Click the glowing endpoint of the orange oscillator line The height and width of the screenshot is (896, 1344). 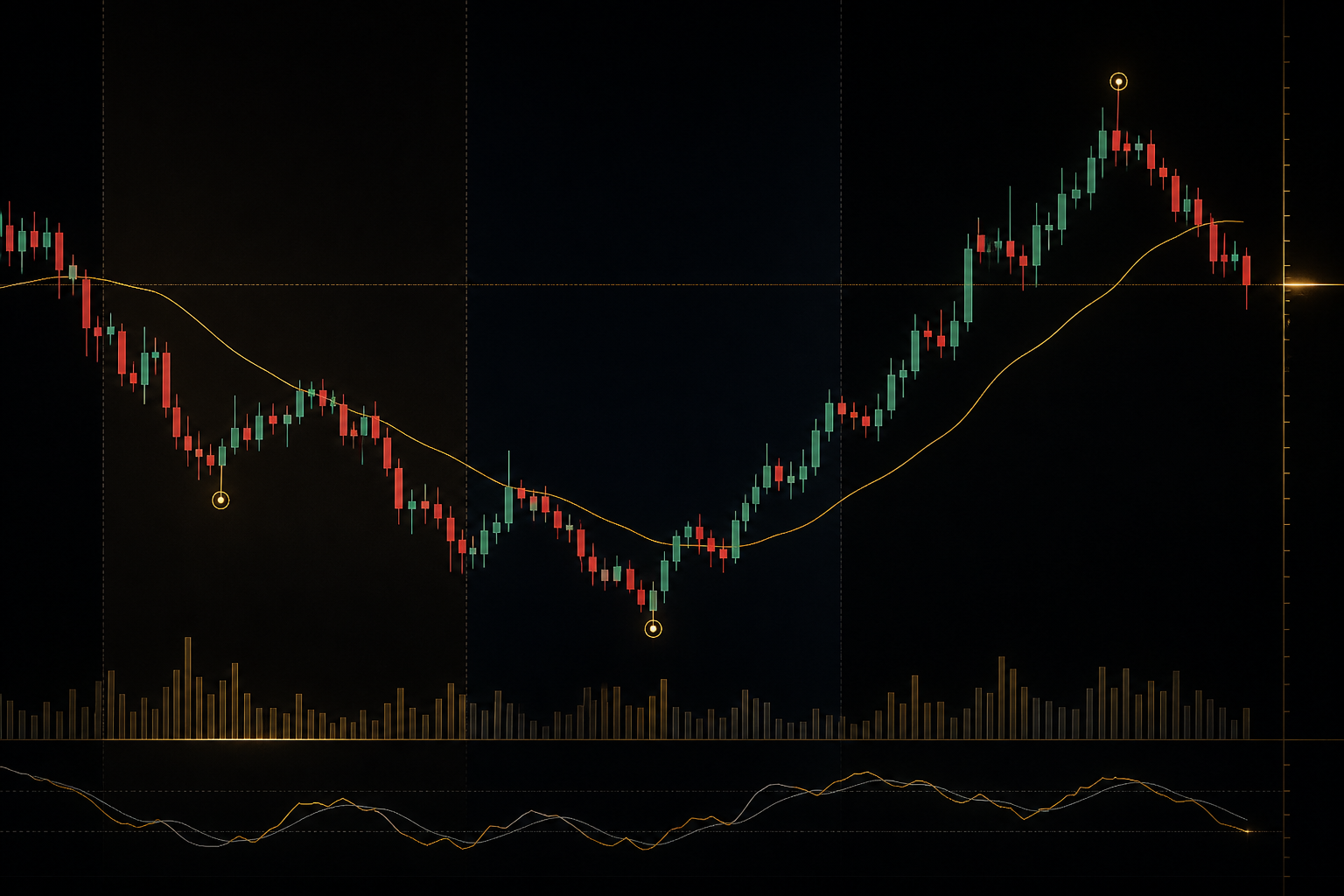coord(1246,830)
